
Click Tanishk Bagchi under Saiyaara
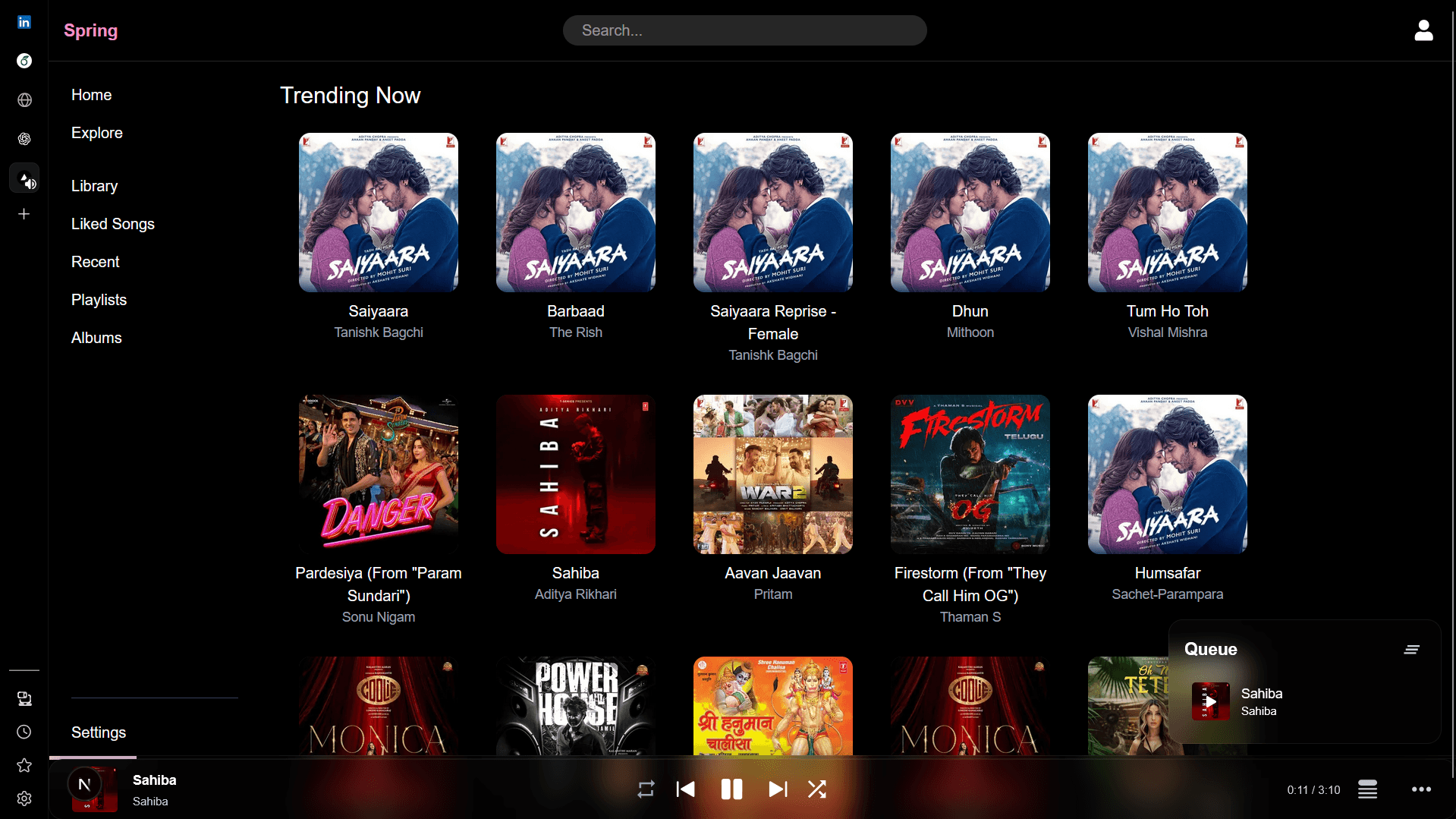[x=379, y=332]
